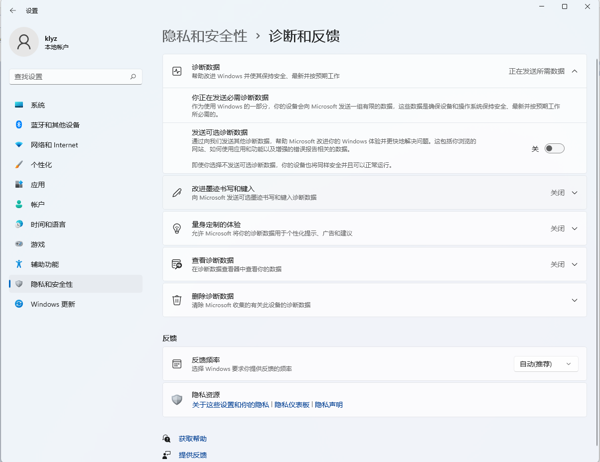Open the 自动(推荐) feedback frequency dropdown
Viewport: 600px width, 462px height.
tap(546, 364)
